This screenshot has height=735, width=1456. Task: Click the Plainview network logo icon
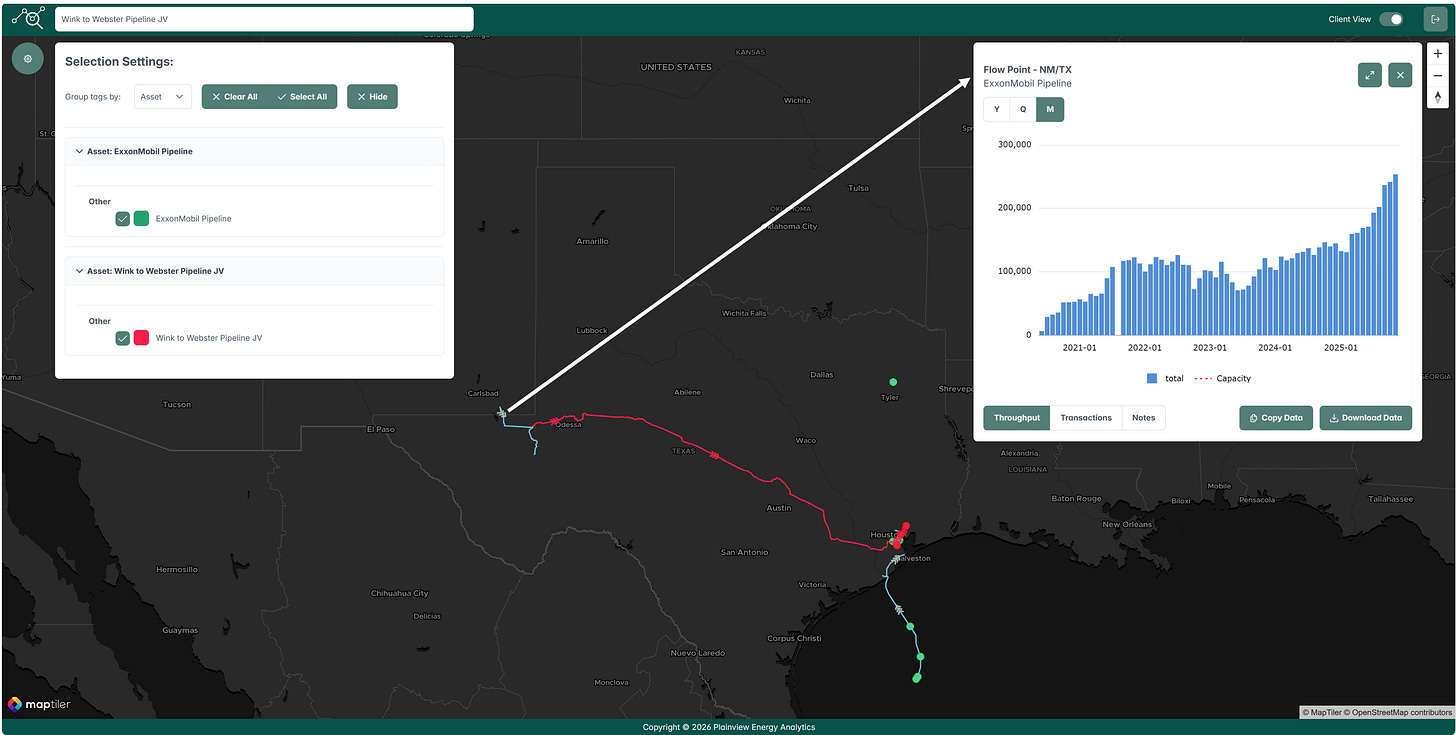tap(28, 18)
